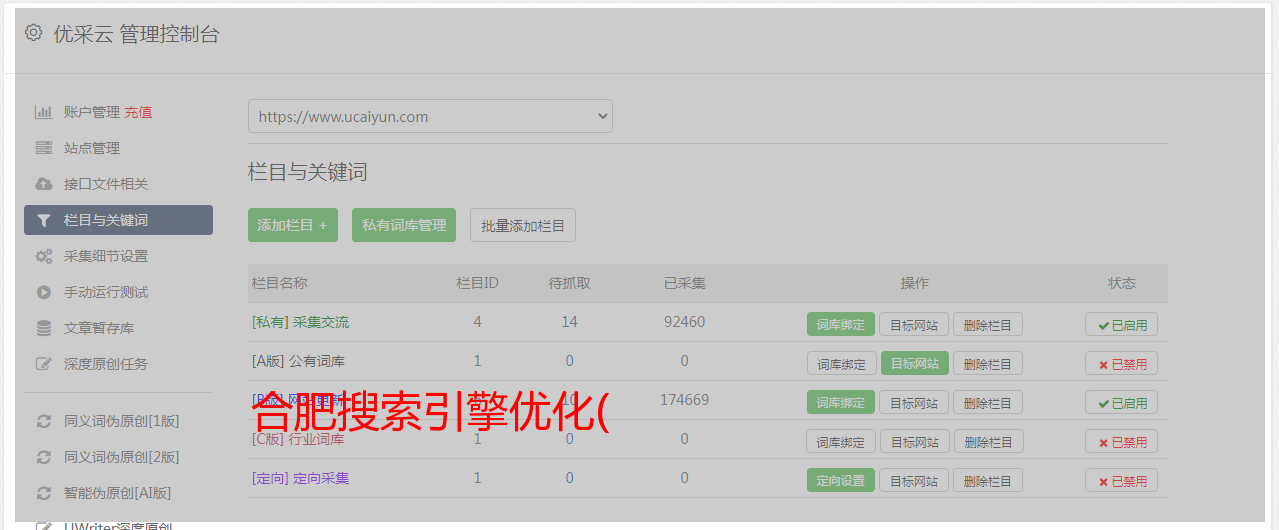The width and height of the screenshot is (1279, 530).
Task: Open the [A版] 公有词库 column name
Action: 298,361
